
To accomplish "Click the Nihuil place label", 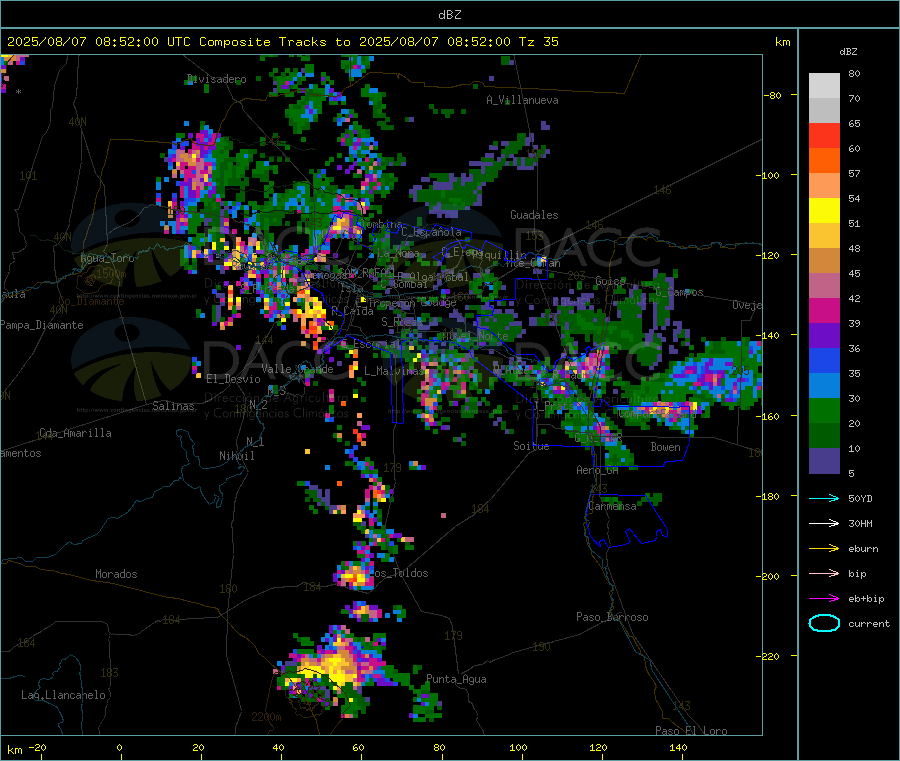I will 236,456.
